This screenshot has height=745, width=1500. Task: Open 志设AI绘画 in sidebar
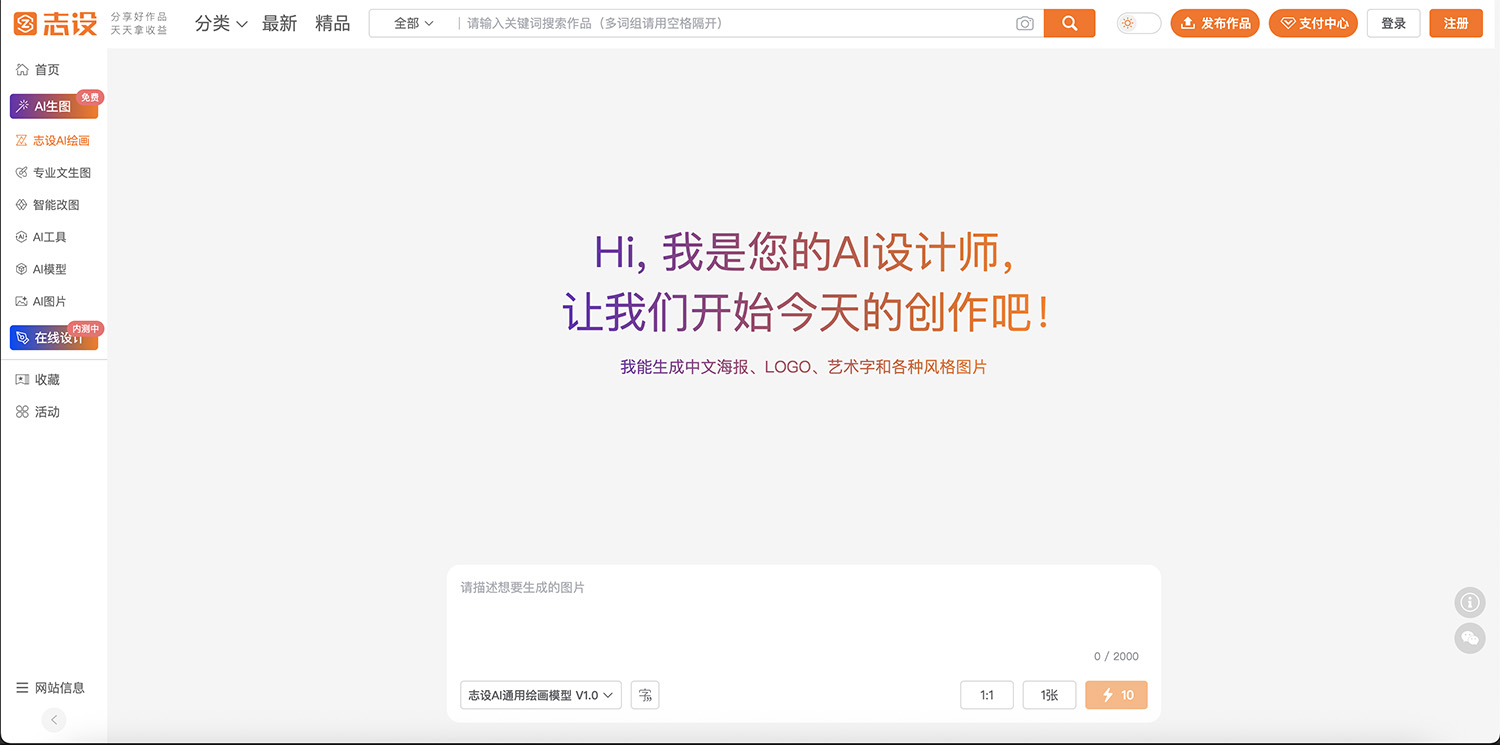click(61, 141)
